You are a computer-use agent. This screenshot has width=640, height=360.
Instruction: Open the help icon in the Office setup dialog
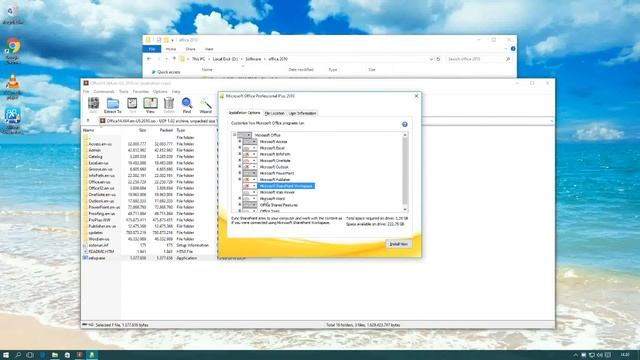coord(404,124)
